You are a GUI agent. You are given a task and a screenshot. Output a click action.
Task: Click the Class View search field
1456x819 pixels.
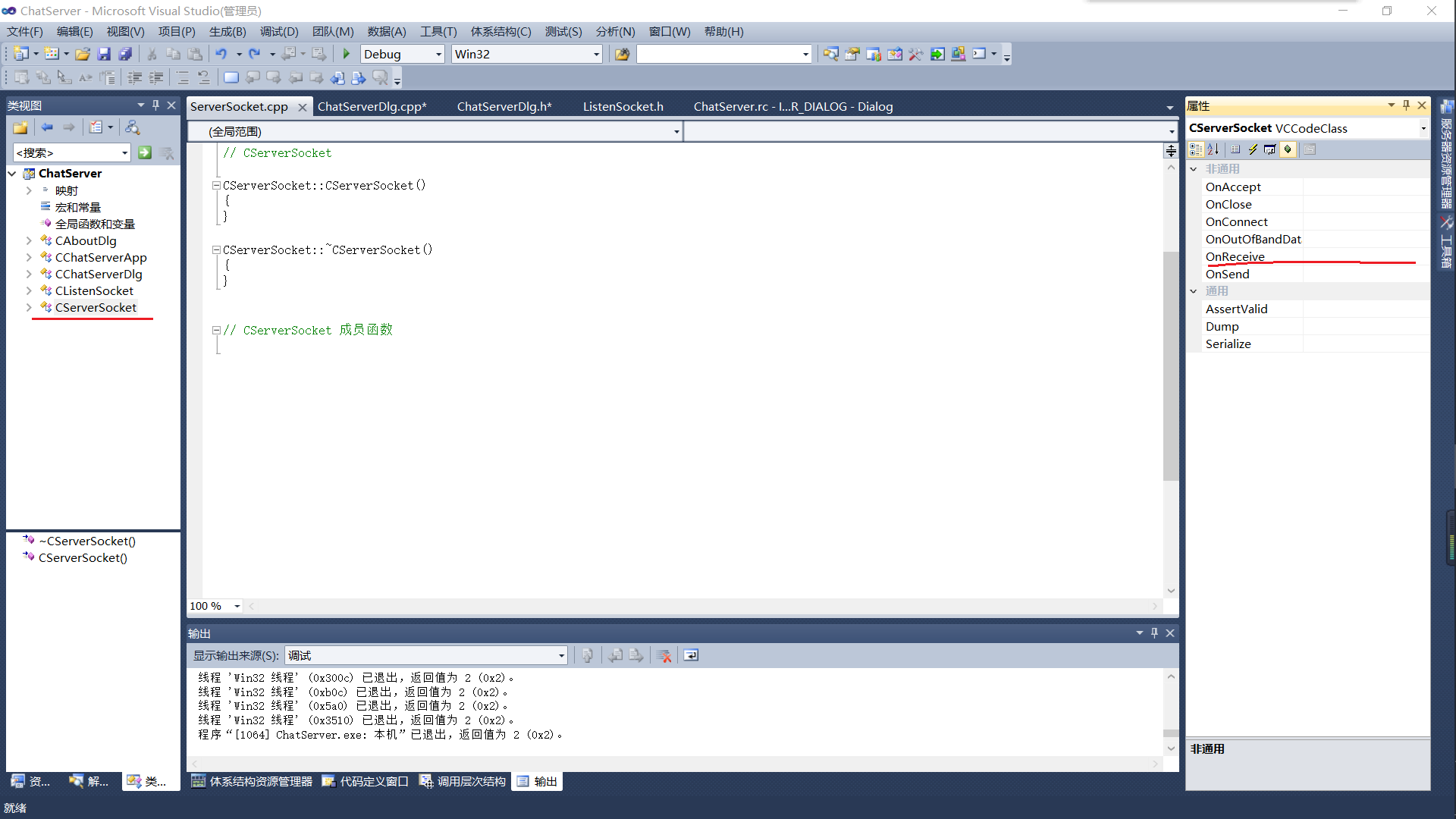(67, 152)
